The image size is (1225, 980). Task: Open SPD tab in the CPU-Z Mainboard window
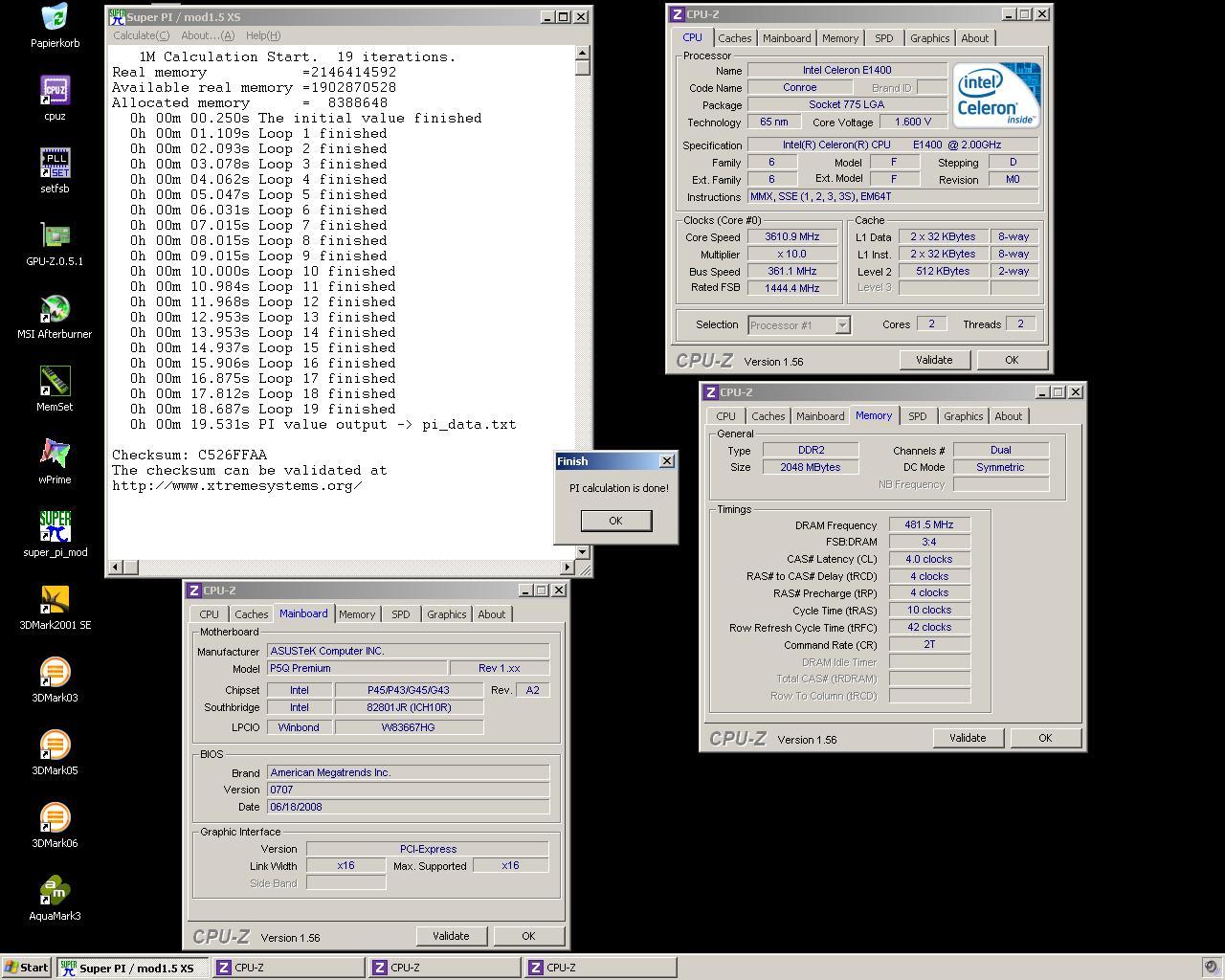click(x=400, y=614)
